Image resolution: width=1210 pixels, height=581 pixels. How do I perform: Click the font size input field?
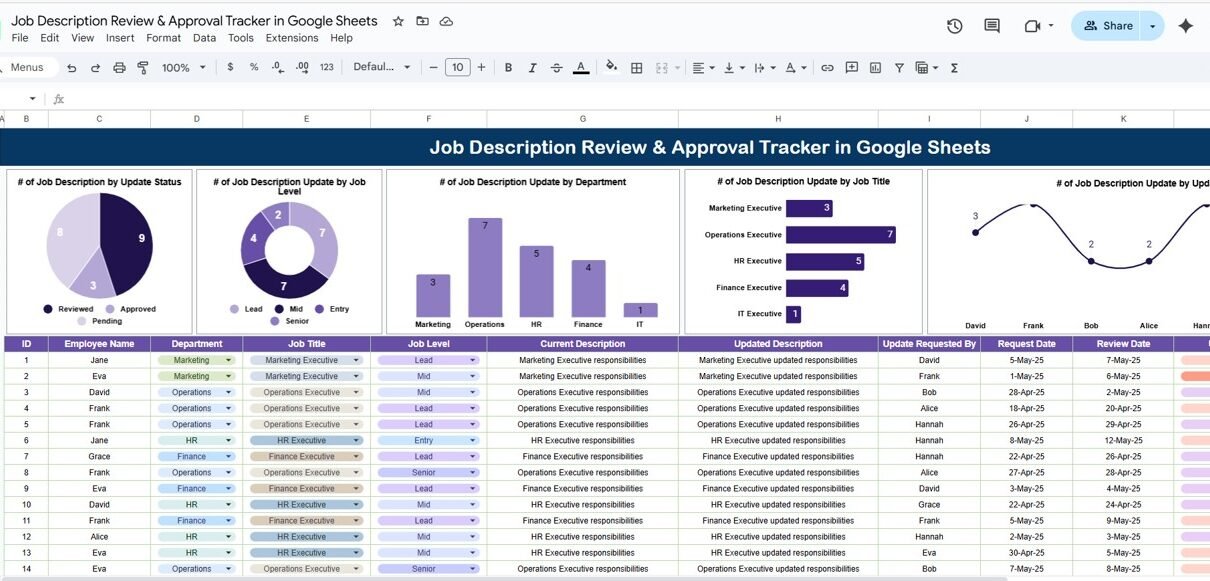[x=457, y=68]
